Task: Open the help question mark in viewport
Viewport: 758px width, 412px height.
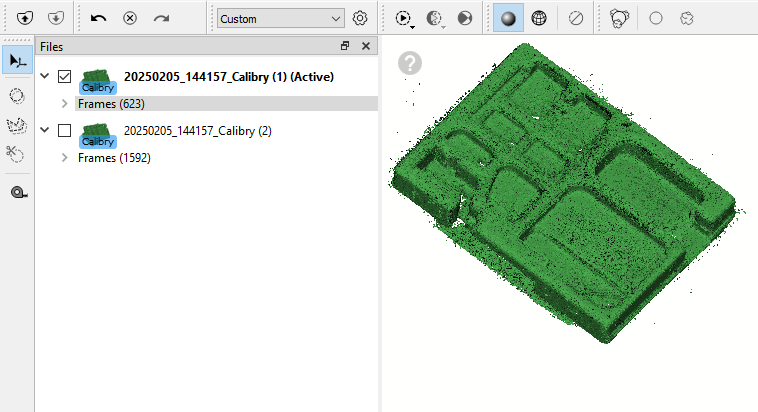Action: [410, 63]
